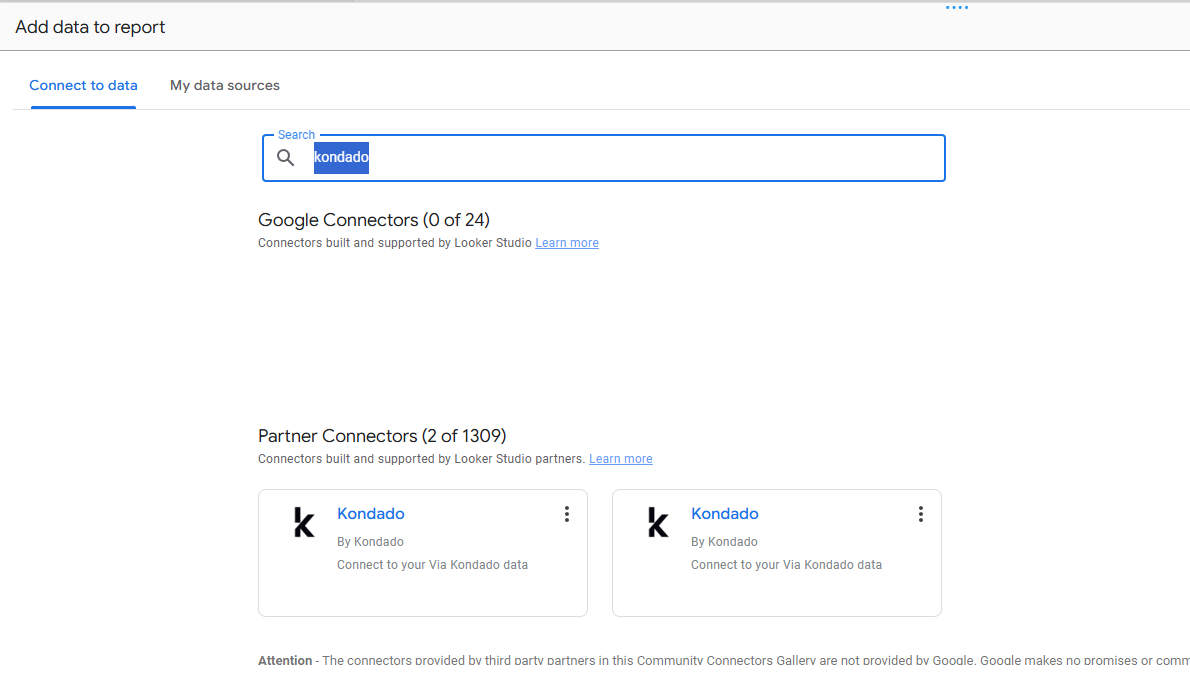Image resolution: width=1190 pixels, height=673 pixels.
Task: Click the Google Connectors section heading
Action: 373,219
